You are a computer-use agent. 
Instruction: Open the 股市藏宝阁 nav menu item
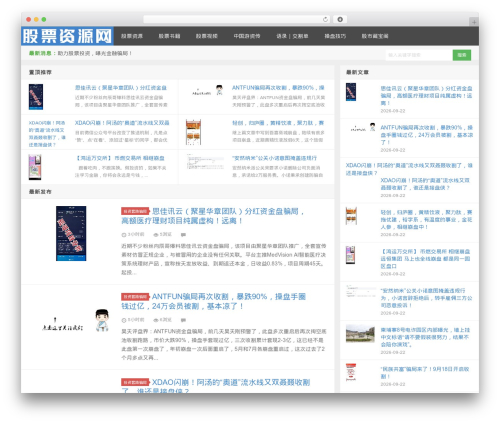375,36
